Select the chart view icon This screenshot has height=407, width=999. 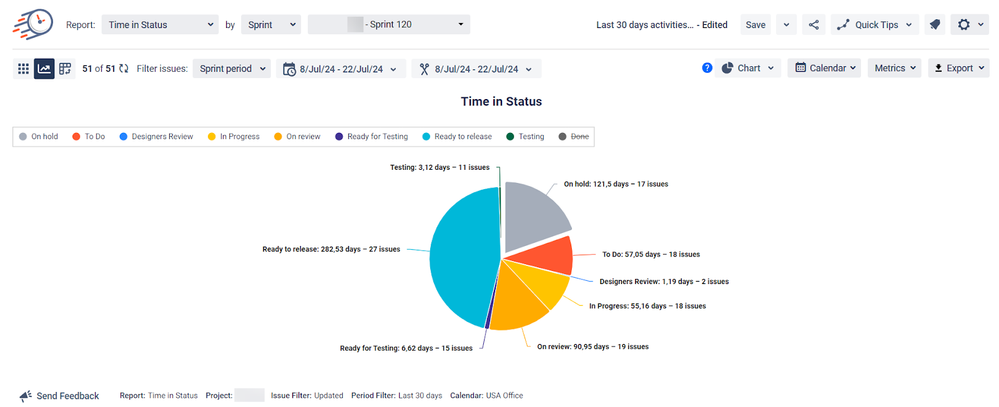pyautogui.click(x=44, y=69)
